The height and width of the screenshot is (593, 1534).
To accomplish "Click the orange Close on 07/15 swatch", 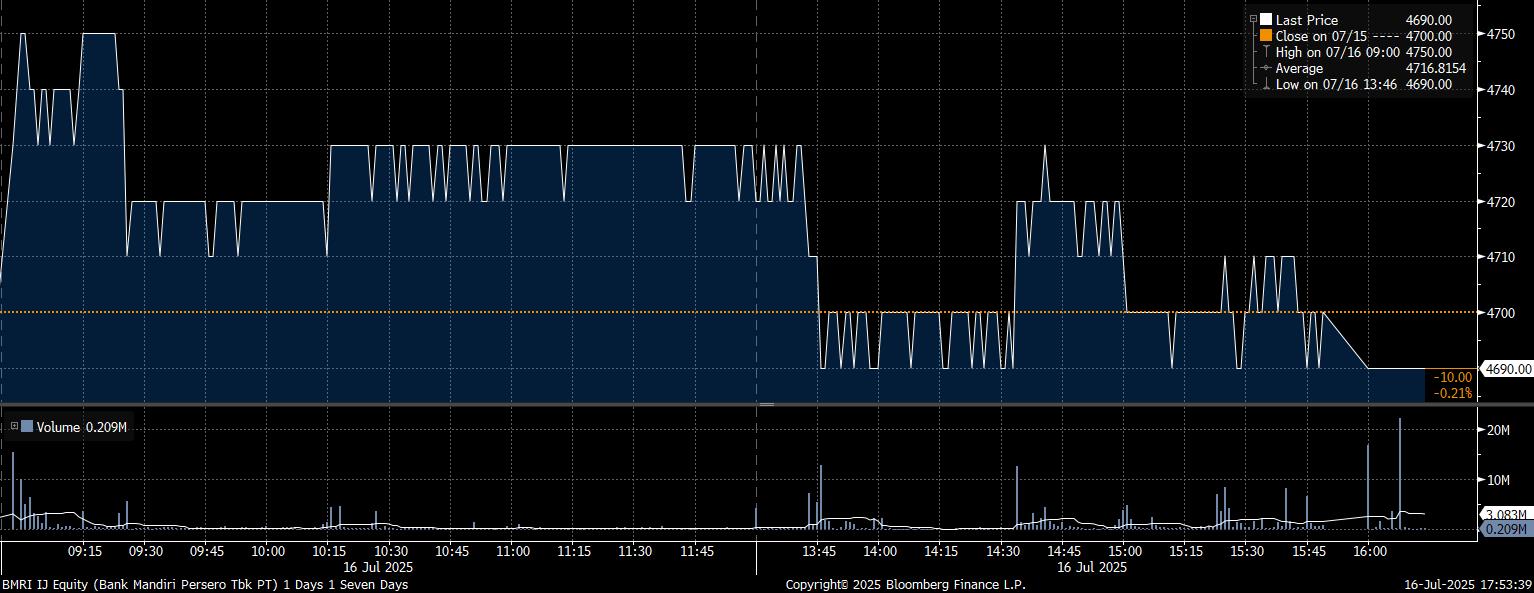I will 1266,36.
